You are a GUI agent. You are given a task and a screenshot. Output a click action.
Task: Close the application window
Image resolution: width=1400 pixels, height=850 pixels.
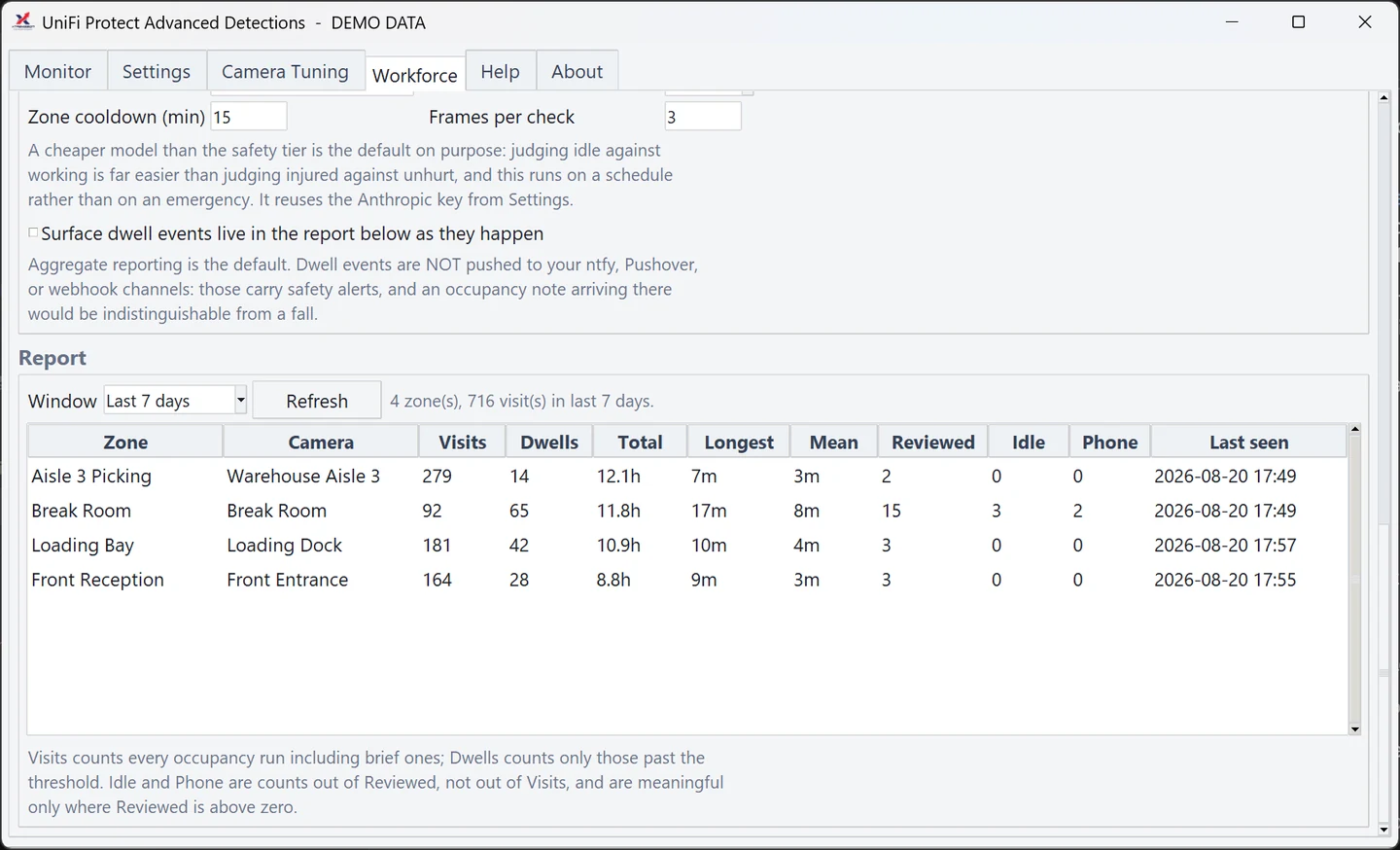click(1365, 21)
